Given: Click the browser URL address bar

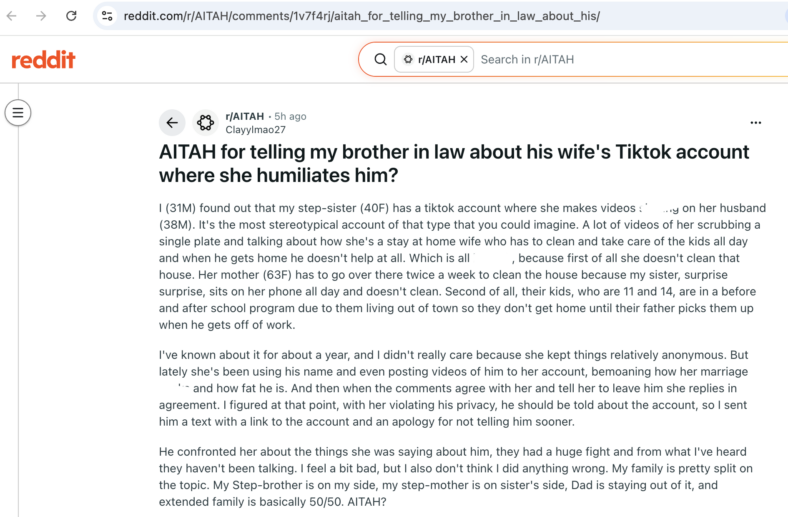Looking at the screenshot, I should [442, 16].
